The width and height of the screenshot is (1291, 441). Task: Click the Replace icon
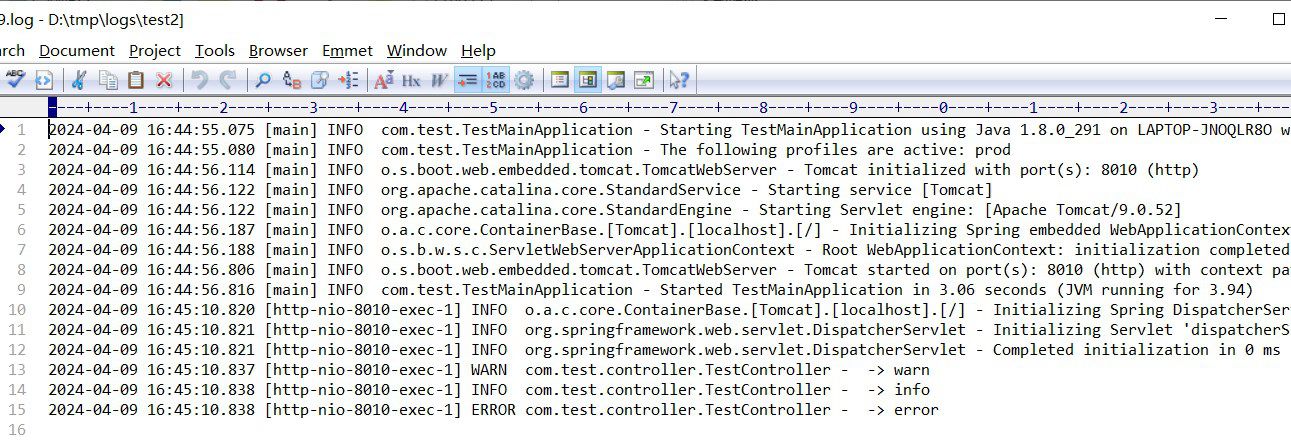(x=292, y=80)
